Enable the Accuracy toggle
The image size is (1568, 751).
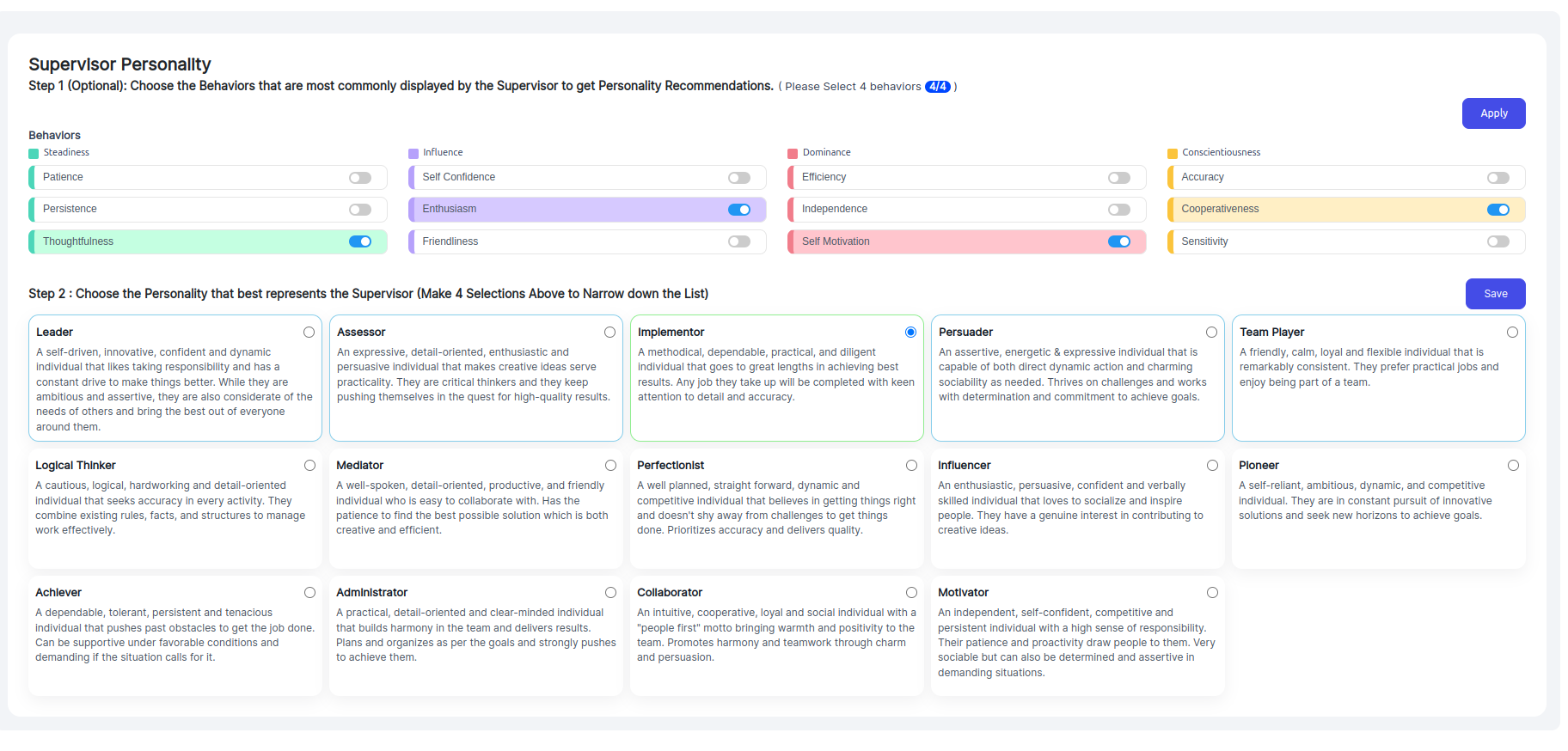click(x=1498, y=178)
